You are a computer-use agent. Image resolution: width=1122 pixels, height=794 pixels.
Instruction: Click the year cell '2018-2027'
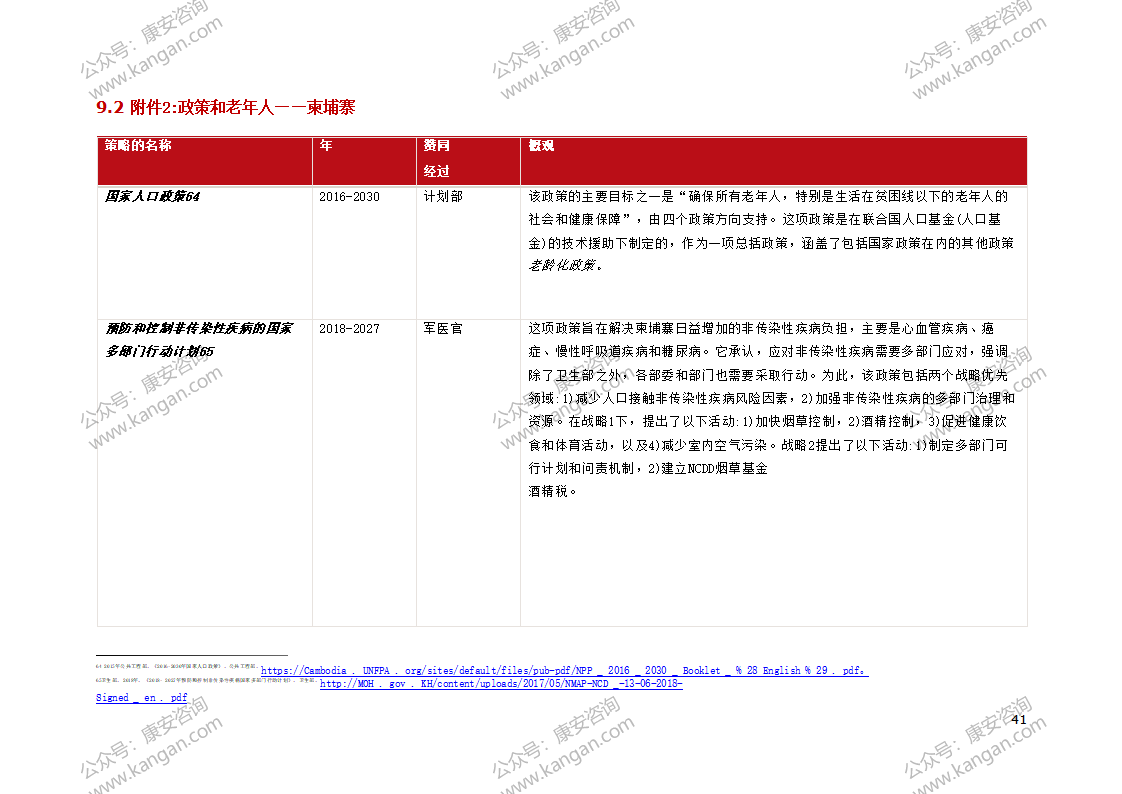pos(349,329)
